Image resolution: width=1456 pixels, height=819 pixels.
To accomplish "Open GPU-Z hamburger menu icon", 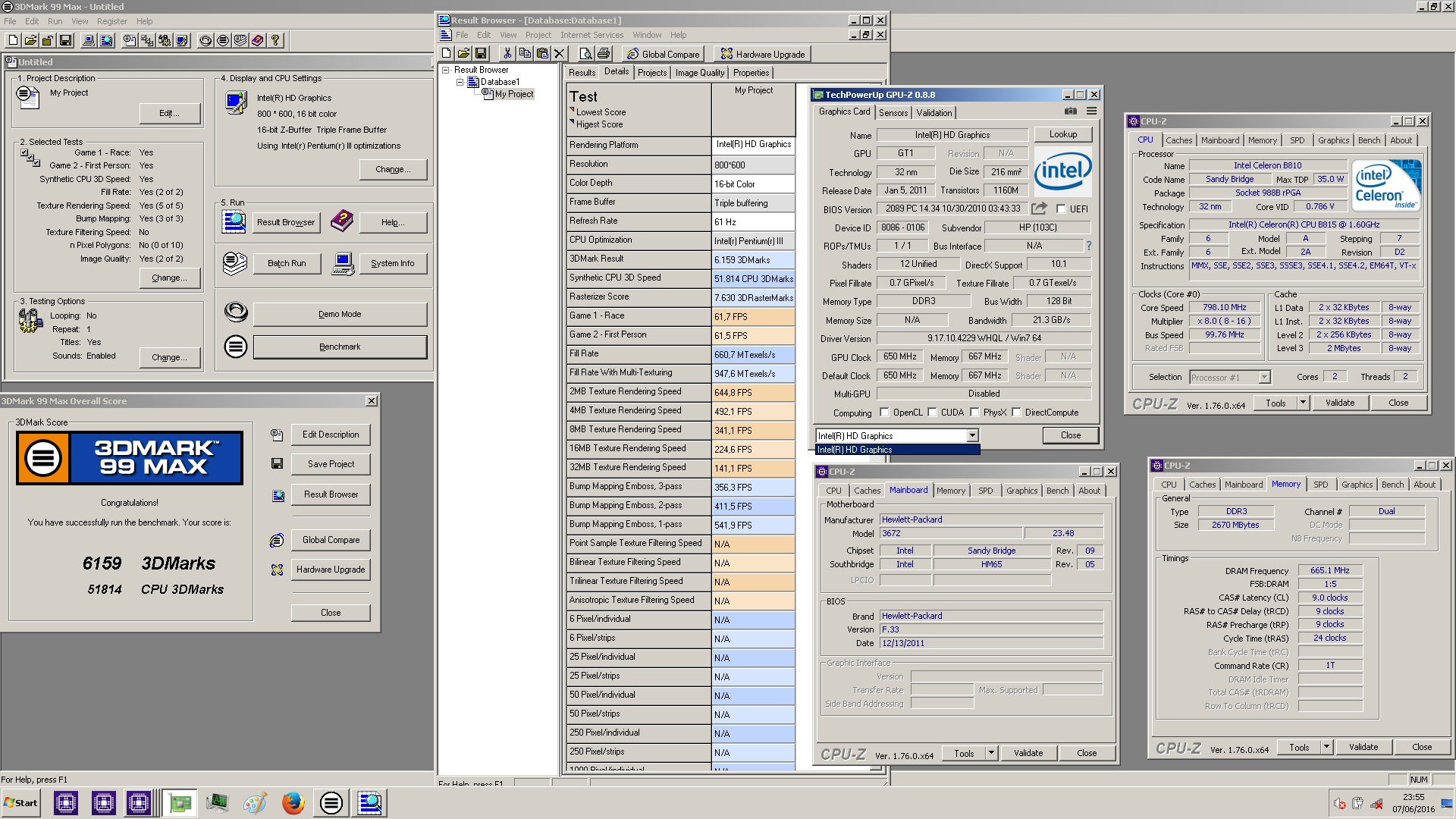I will click(x=1091, y=111).
